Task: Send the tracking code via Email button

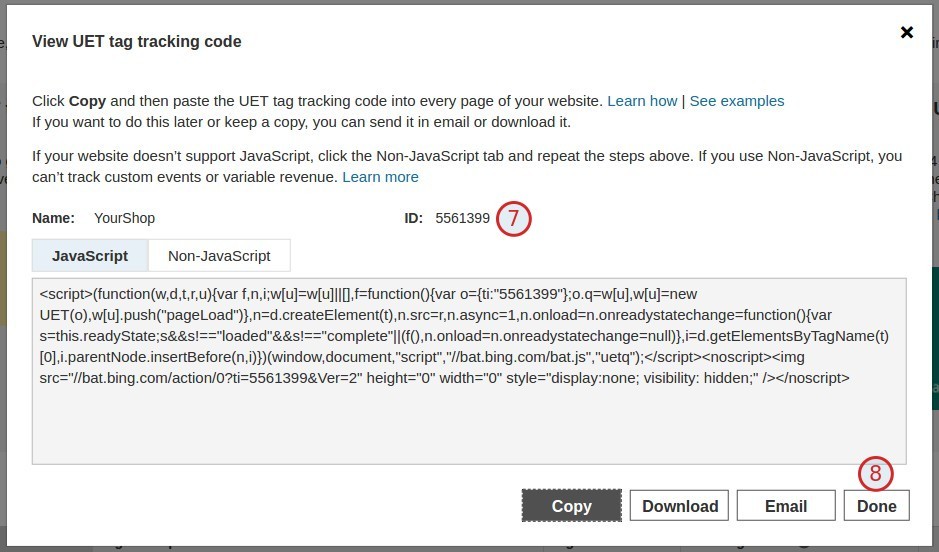Action: pyautogui.click(x=786, y=506)
